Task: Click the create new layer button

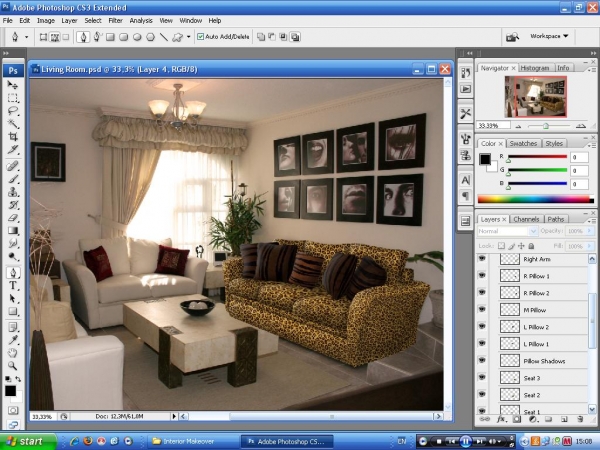Action: (564, 419)
